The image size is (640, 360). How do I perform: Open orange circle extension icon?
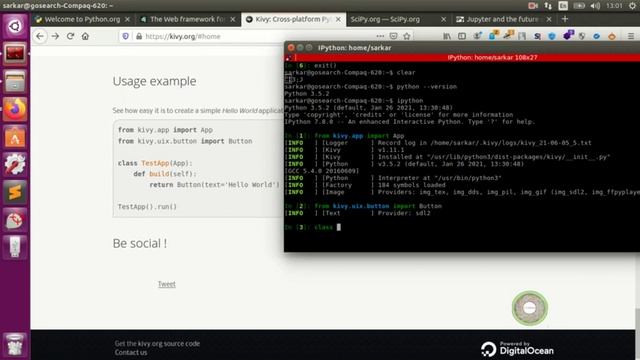pyautogui.click(x=611, y=36)
